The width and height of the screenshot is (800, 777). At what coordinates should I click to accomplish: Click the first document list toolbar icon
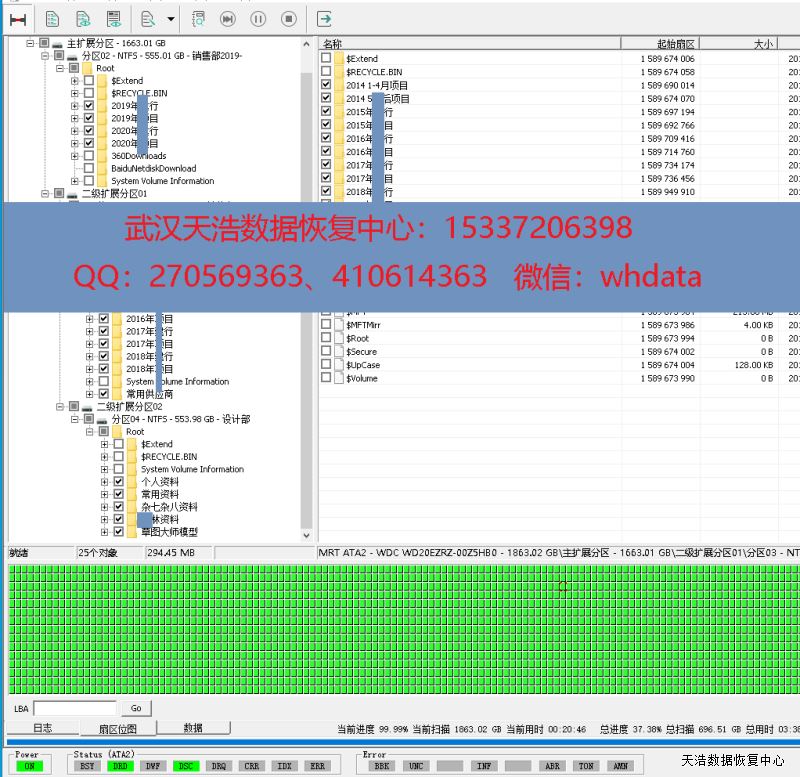(53, 18)
